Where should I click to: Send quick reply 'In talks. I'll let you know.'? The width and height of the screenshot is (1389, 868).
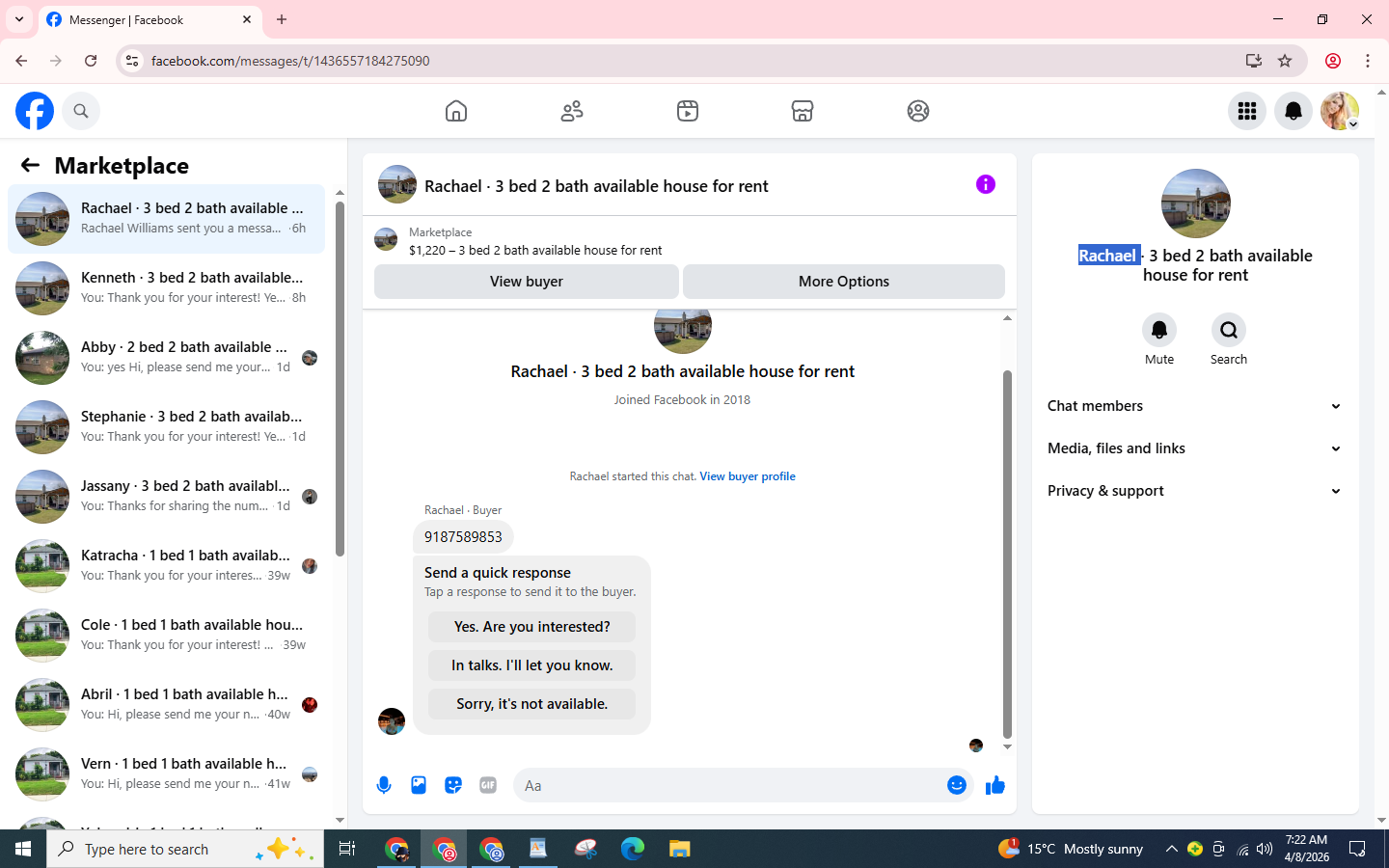(532, 665)
